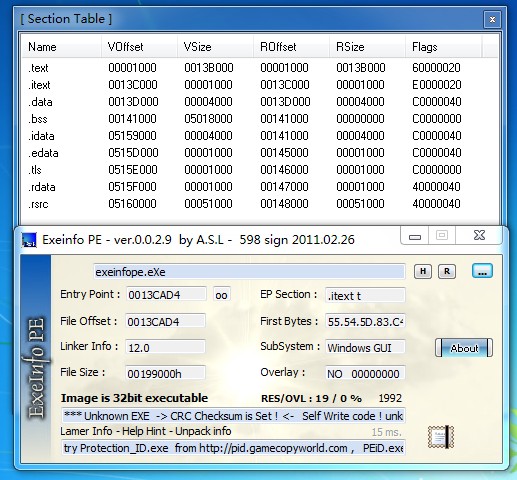Click the VSize column header
This screenshot has width=517, height=480.
point(215,47)
